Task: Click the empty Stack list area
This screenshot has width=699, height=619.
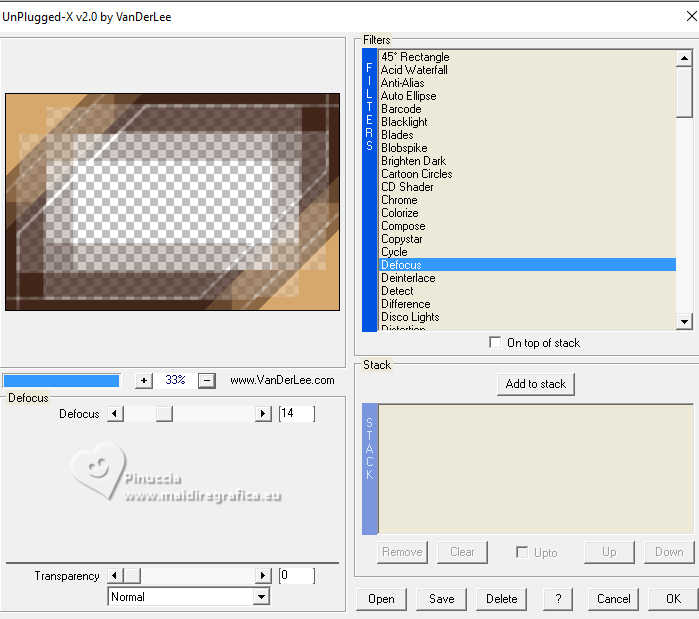Action: tap(535, 468)
